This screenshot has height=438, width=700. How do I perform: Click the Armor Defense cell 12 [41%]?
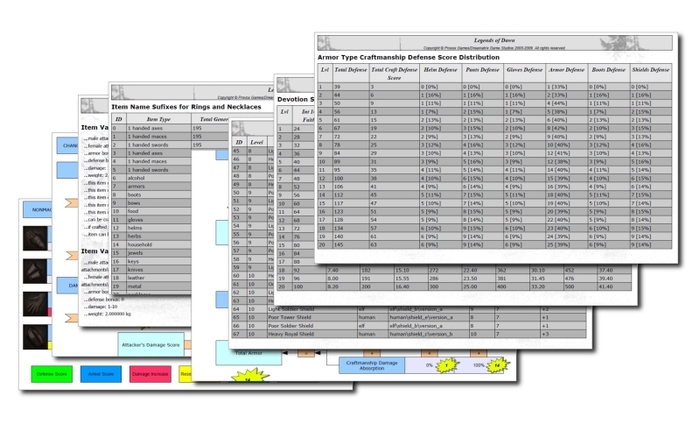[x=567, y=153]
